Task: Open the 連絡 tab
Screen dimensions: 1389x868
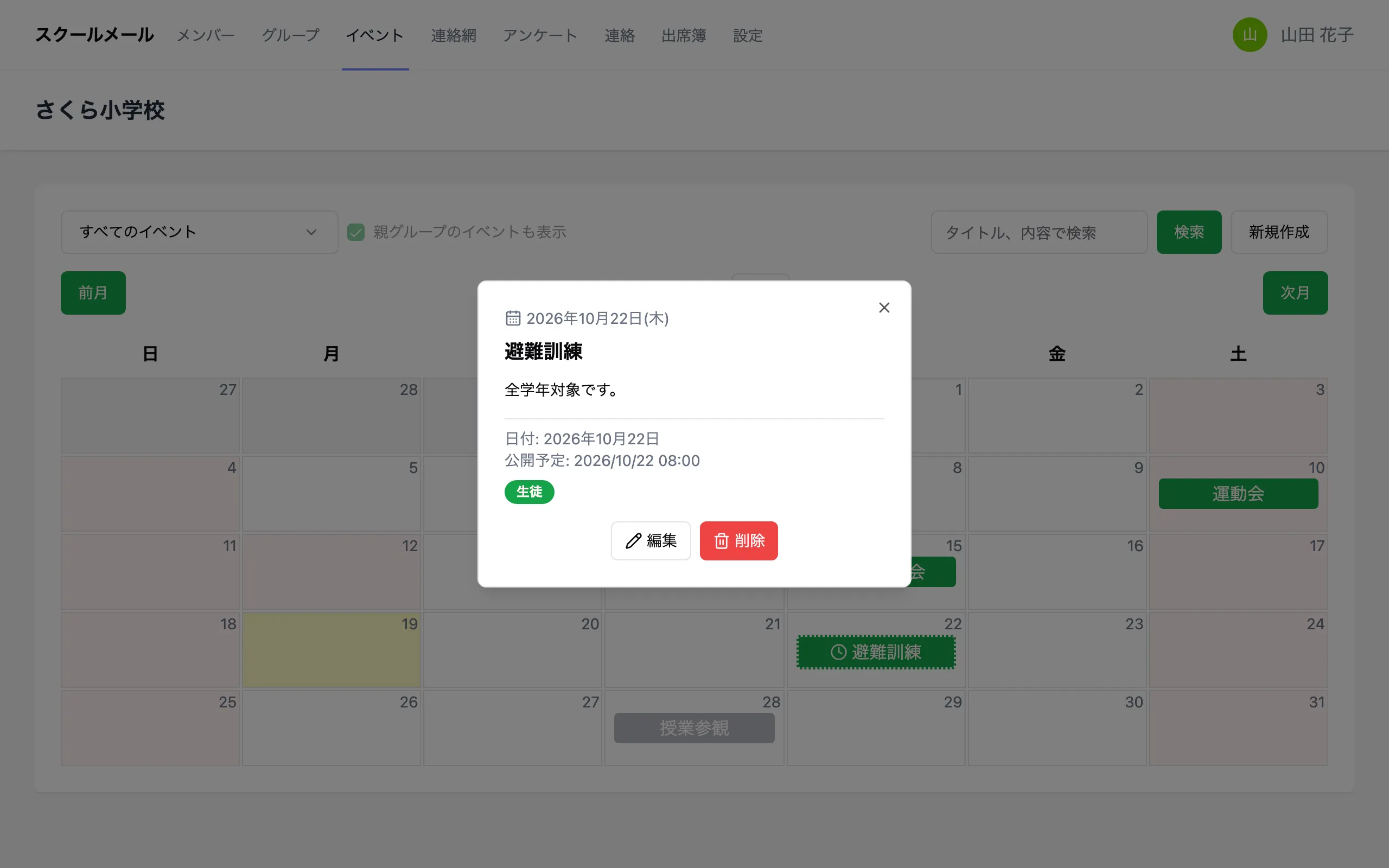Action: click(x=619, y=36)
